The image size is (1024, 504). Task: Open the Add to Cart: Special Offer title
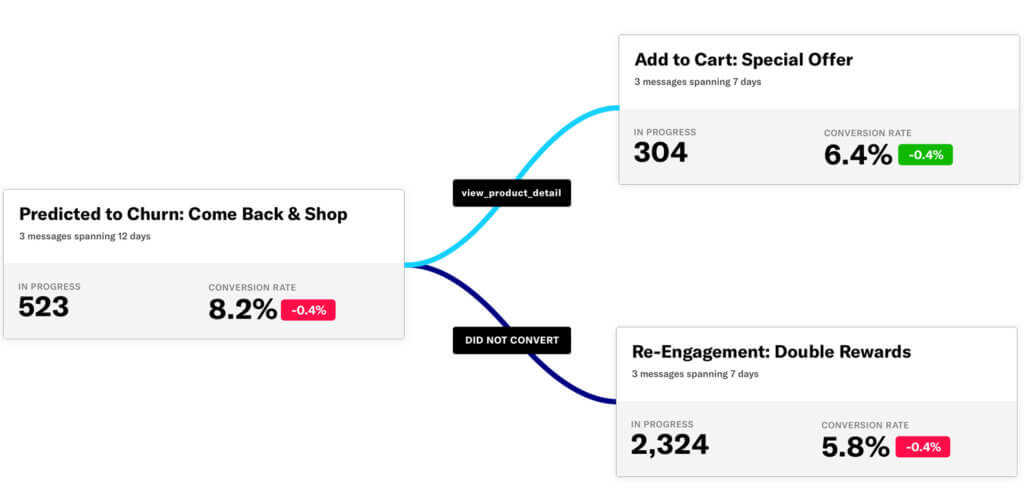pyautogui.click(x=743, y=60)
